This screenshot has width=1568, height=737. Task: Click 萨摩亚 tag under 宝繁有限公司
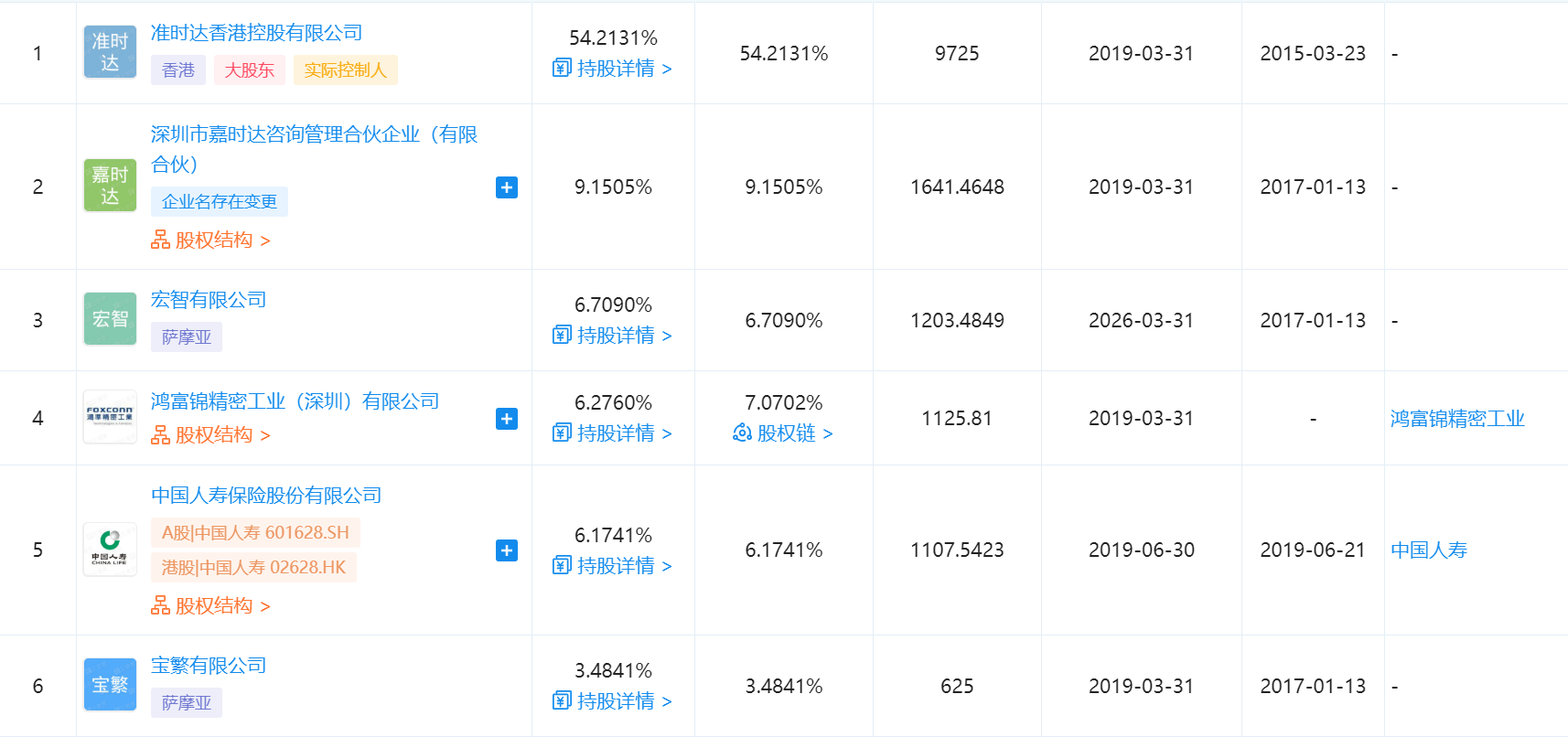coord(187,703)
